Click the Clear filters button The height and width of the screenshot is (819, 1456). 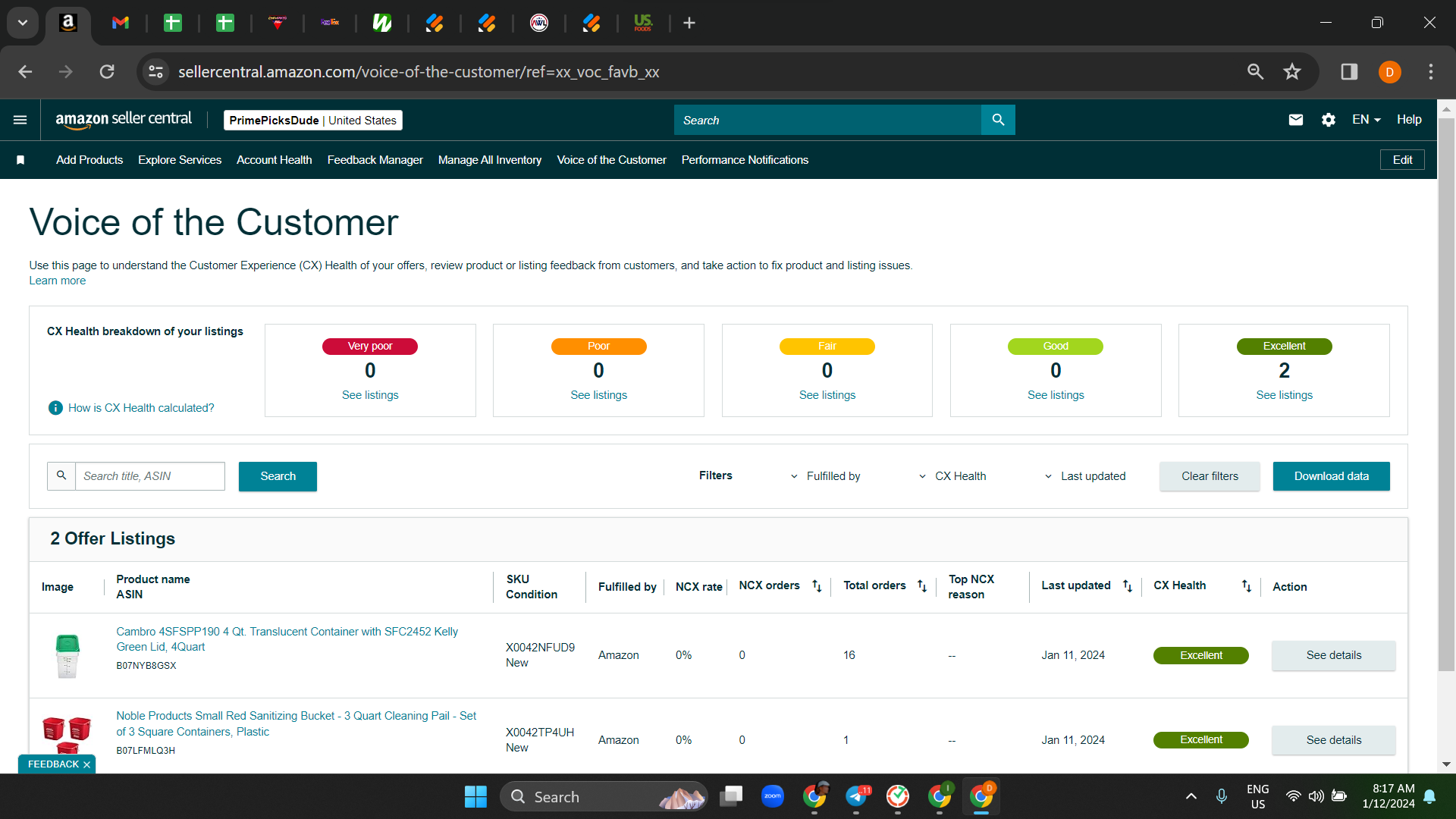click(1210, 476)
